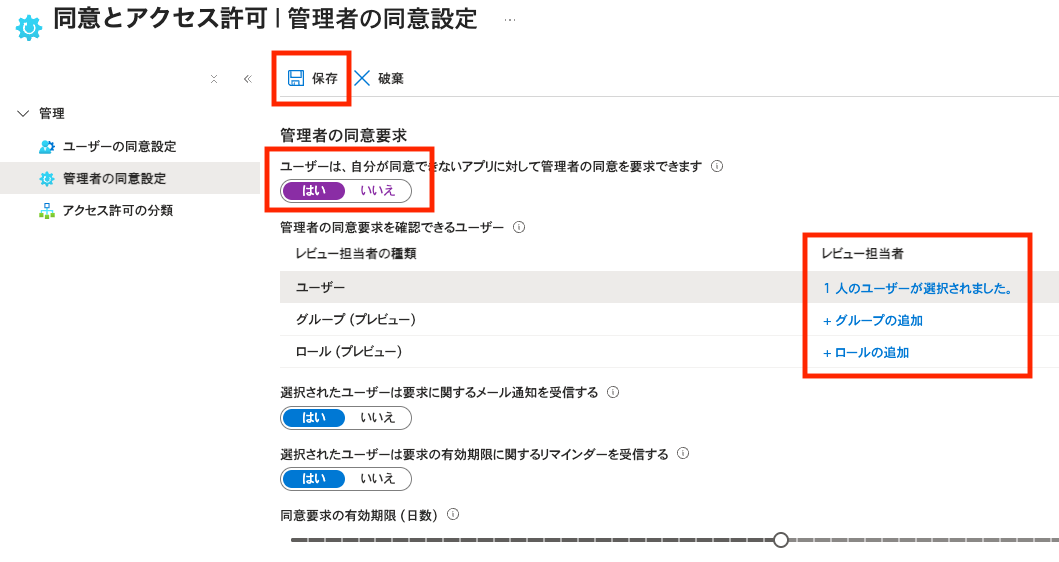This screenshot has height=562, width=1059.
Task: Click the up-down expand arrows in sidebar header
Action: point(214,79)
